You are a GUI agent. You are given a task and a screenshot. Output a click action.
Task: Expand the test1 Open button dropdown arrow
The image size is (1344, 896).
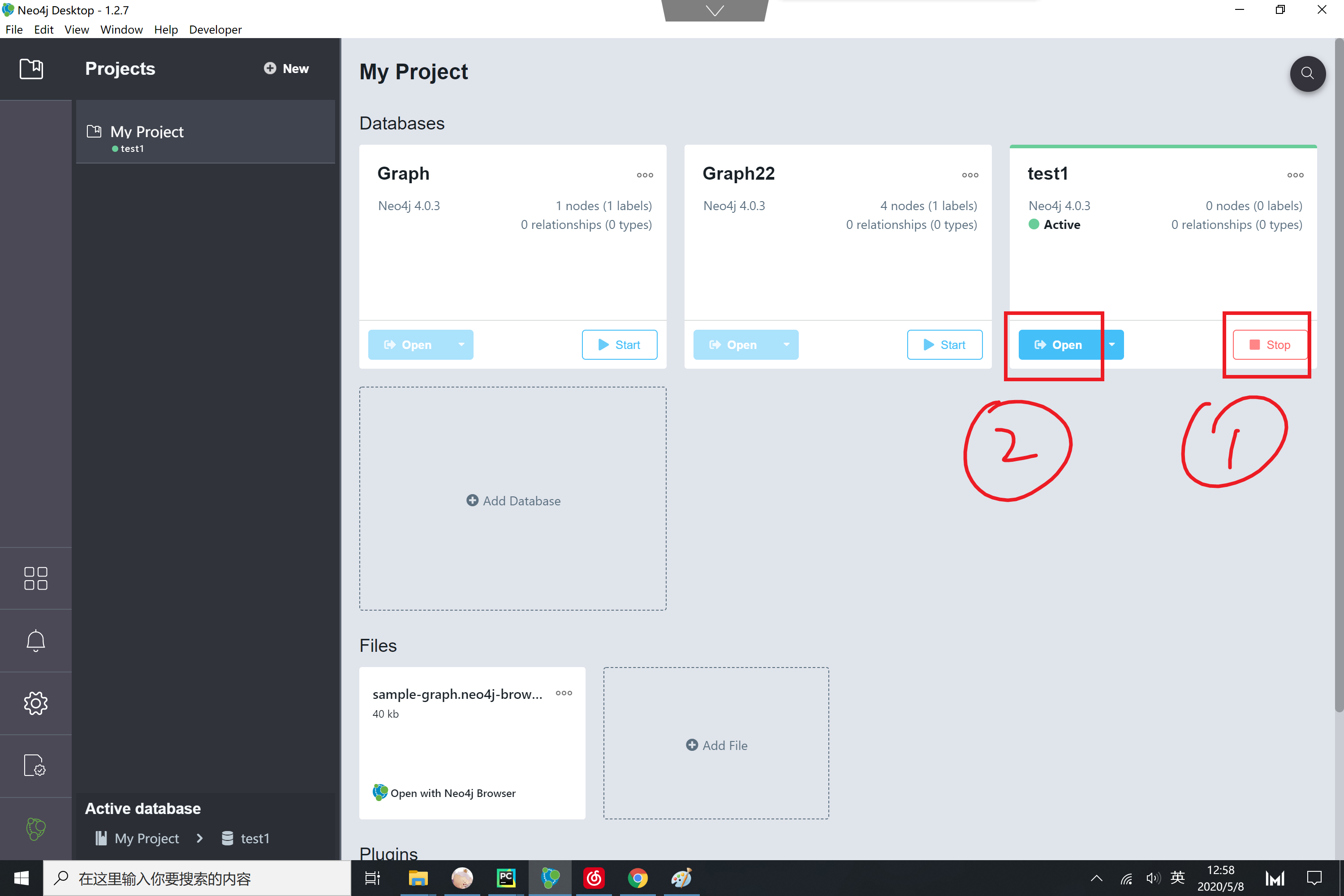pyautogui.click(x=1112, y=345)
